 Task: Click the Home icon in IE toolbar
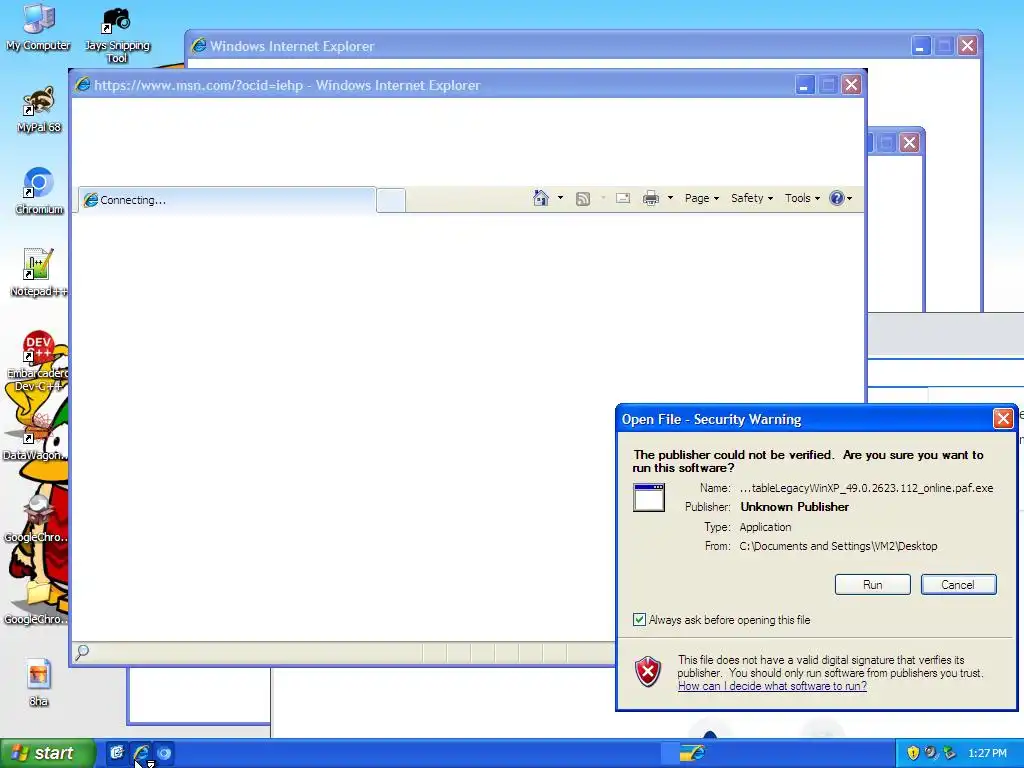[x=541, y=198]
